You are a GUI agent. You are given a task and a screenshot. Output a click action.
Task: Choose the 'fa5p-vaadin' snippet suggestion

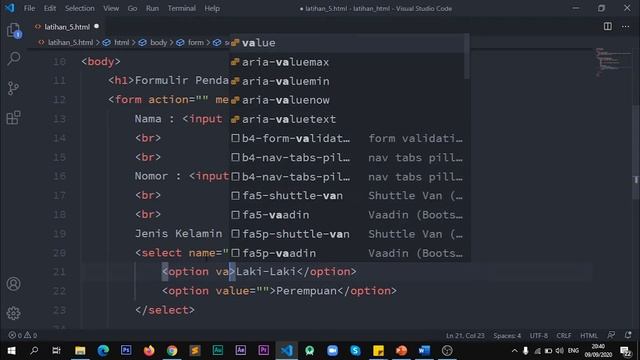(x=347, y=253)
